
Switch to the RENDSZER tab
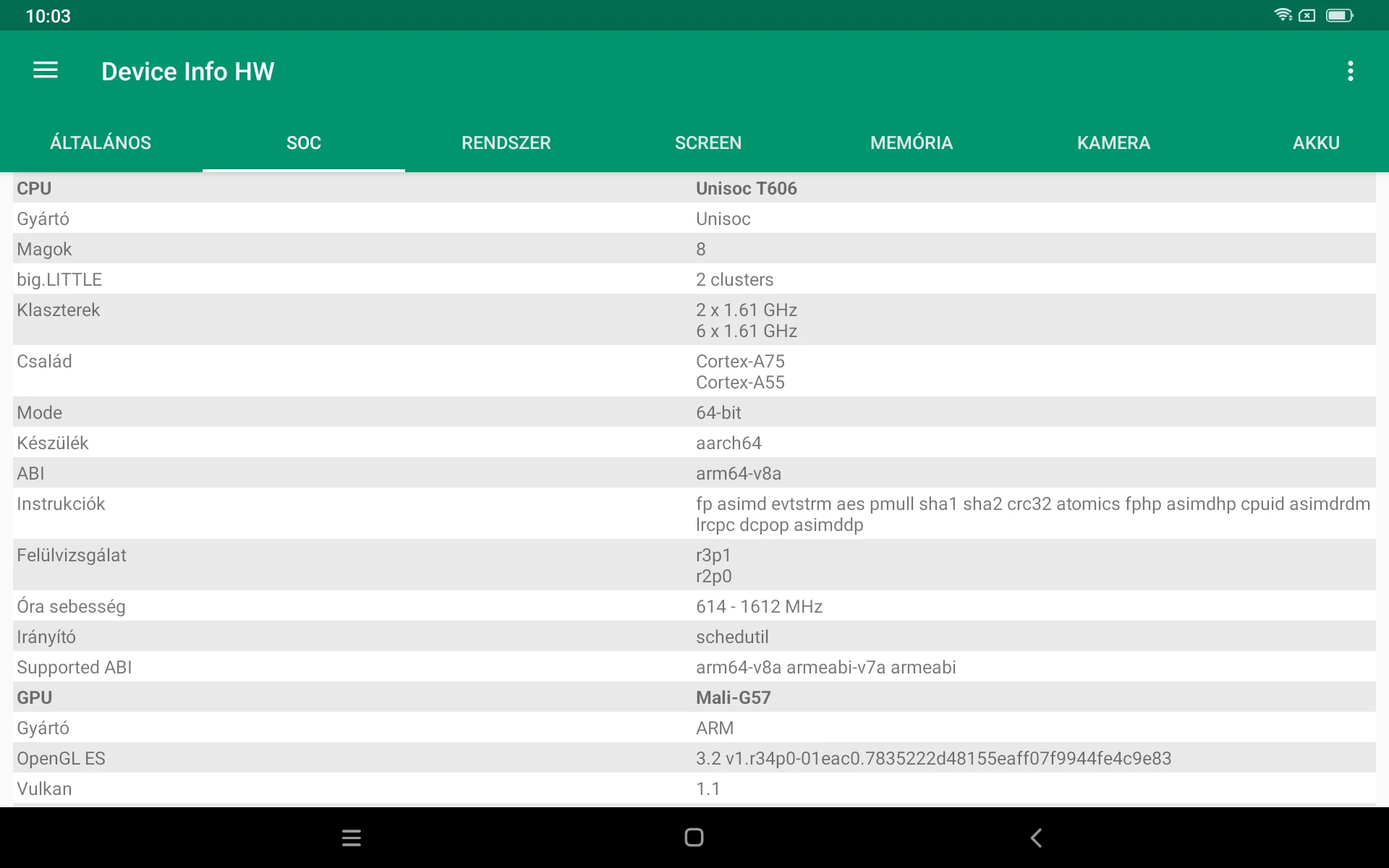pos(506,142)
